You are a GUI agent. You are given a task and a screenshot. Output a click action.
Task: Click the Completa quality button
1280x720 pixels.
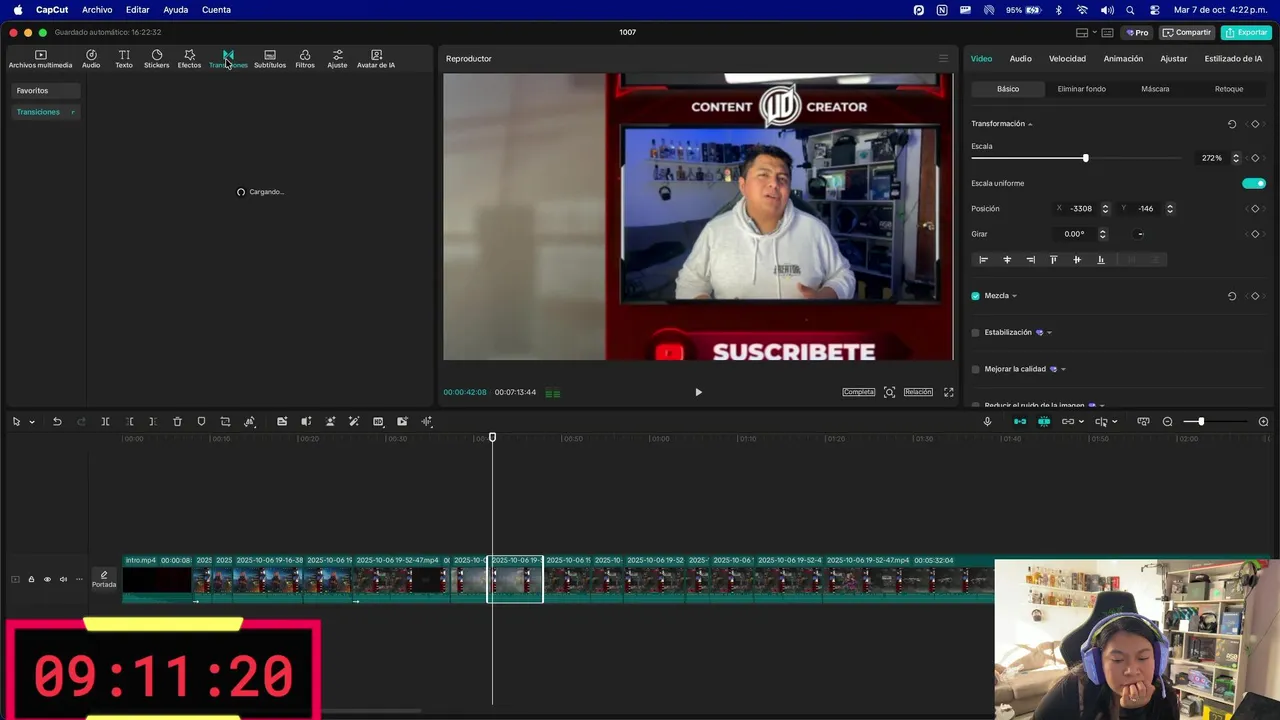point(858,392)
